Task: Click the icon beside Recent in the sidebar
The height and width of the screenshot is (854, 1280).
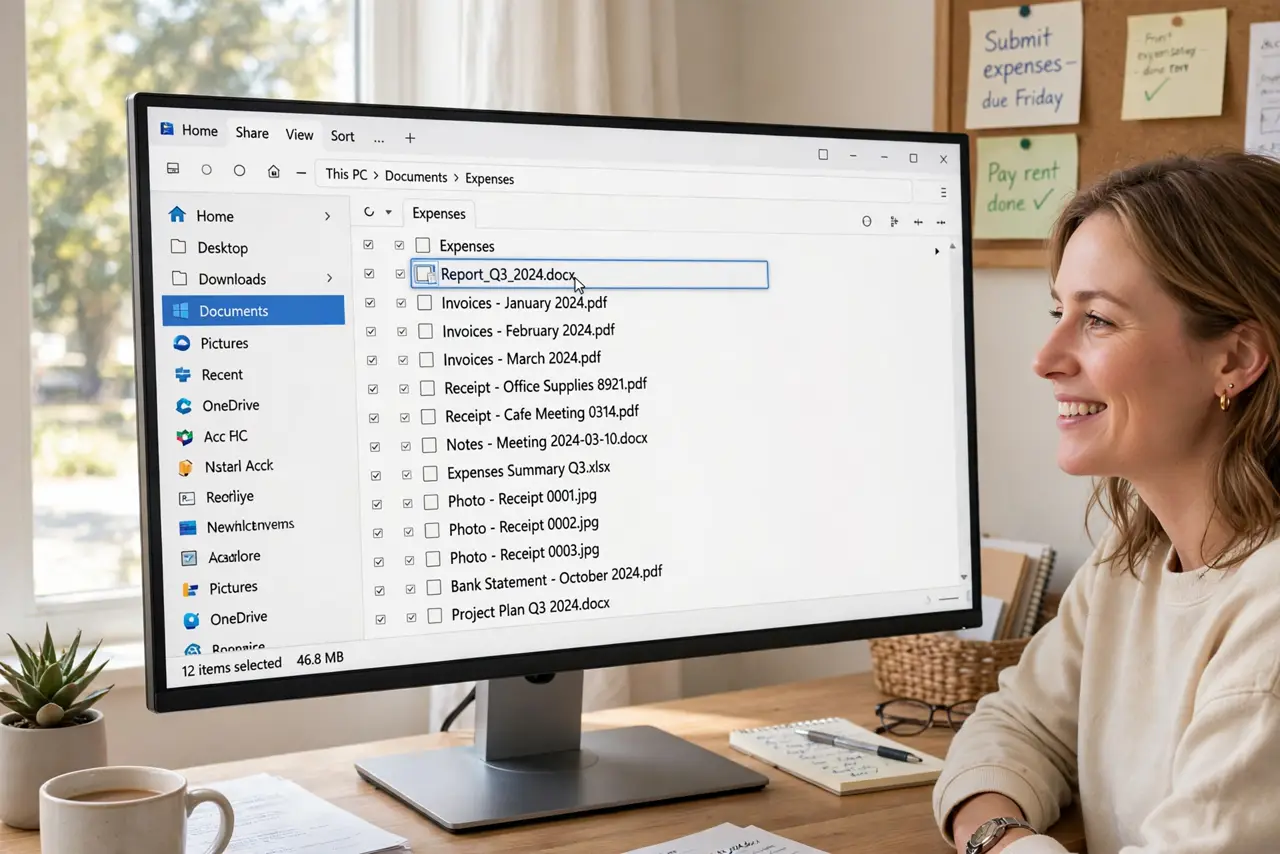Action: pos(182,374)
